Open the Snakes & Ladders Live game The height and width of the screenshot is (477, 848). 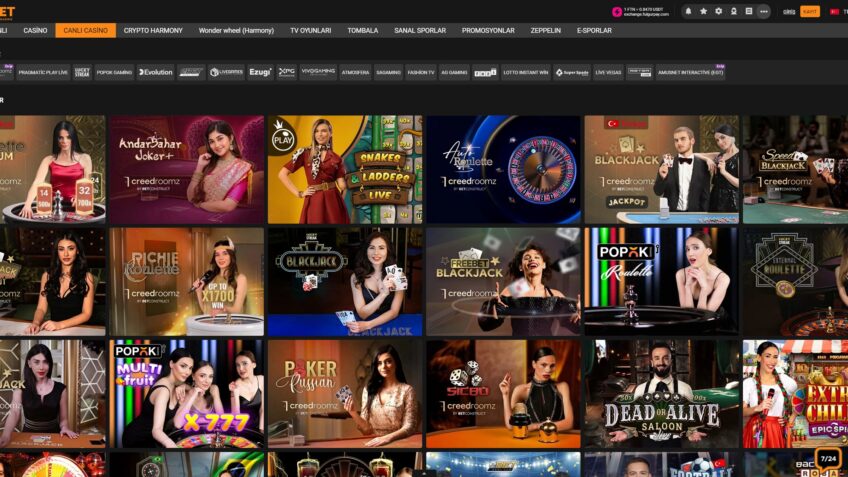[x=345, y=169]
